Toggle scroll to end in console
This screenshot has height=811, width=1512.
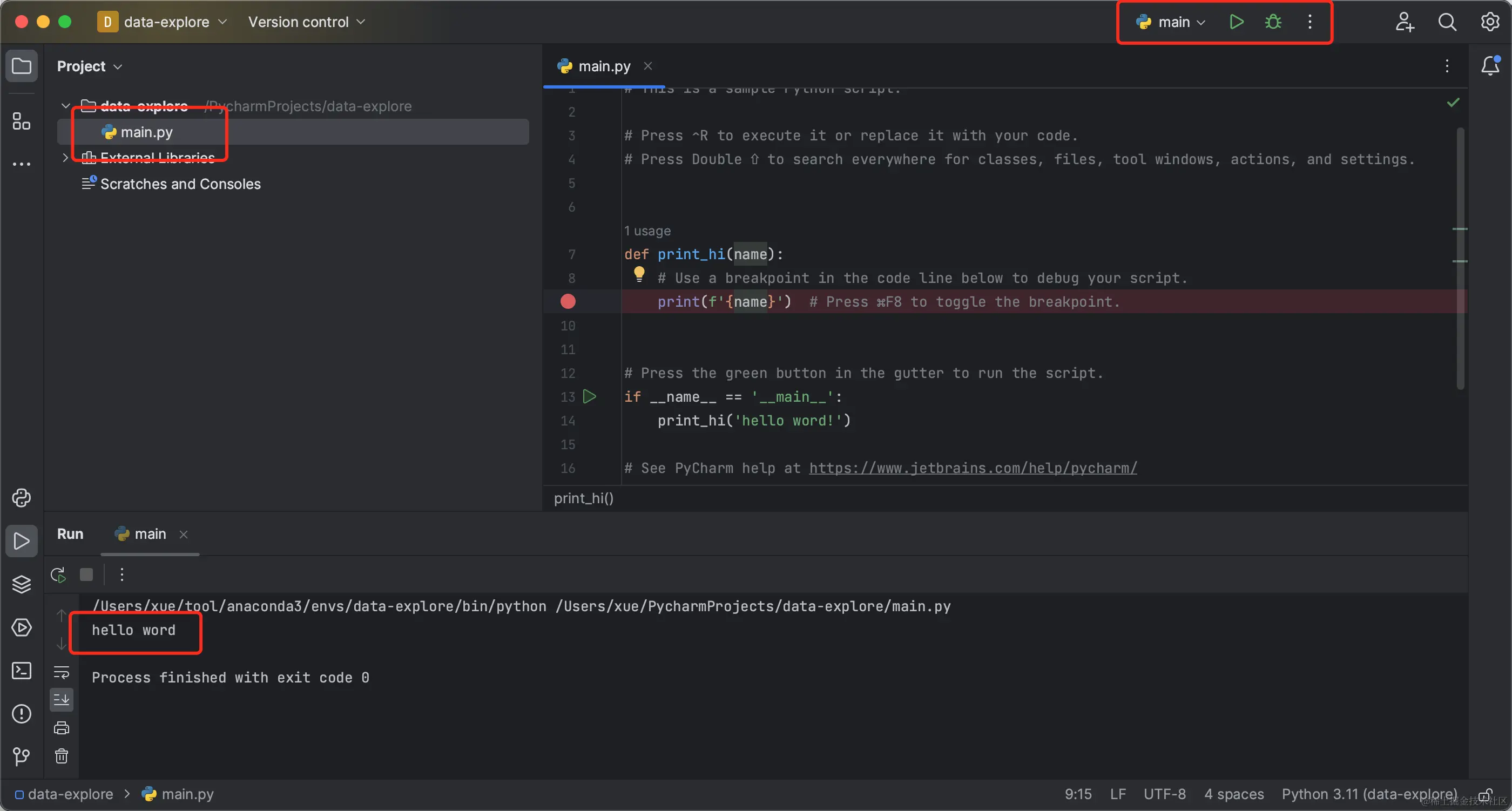click(x=62, y=700)
